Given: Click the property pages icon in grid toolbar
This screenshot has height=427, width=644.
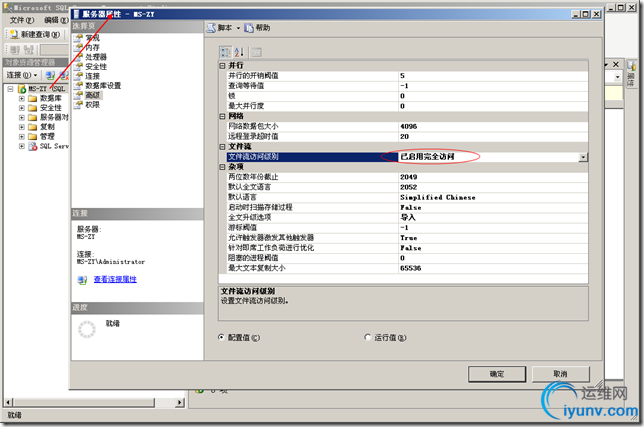Looking at the screenshot, I should click(x=256, y=52).
